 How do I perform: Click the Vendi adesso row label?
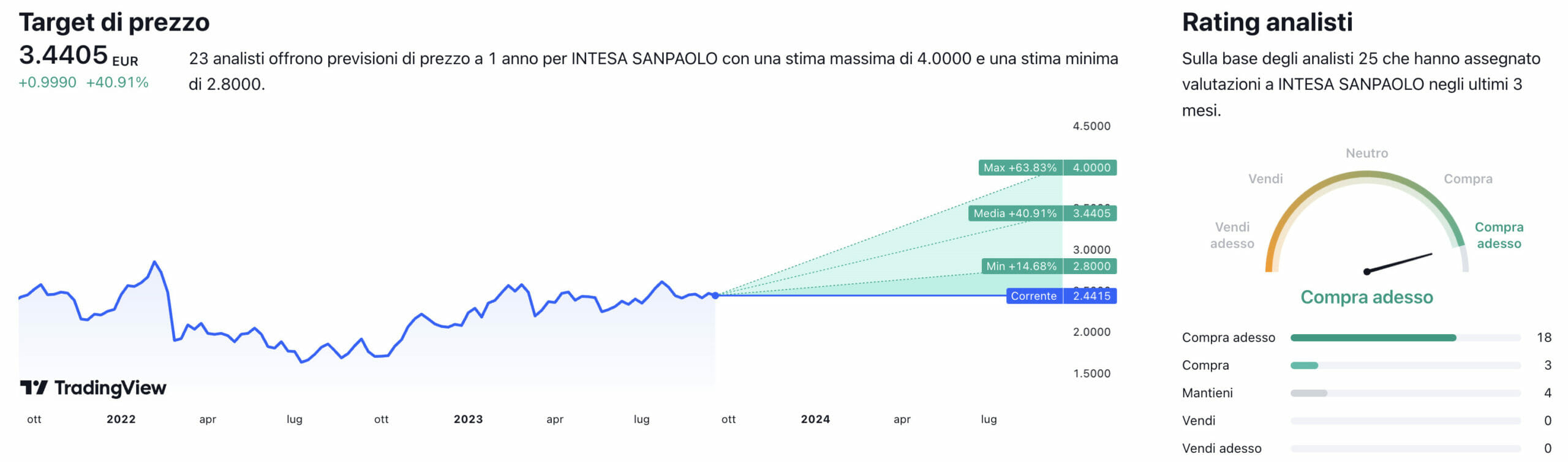(x=1222, y=449)
